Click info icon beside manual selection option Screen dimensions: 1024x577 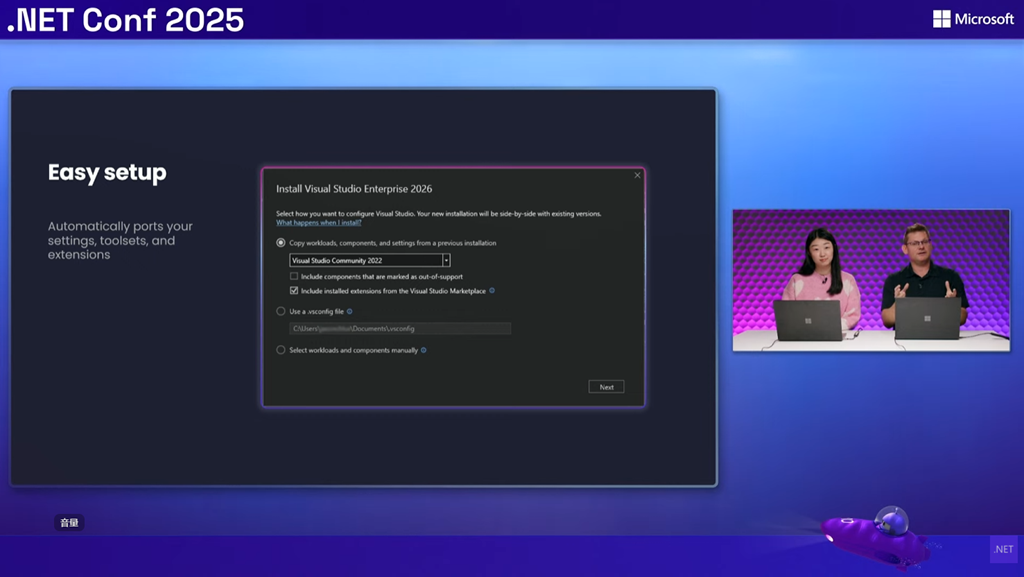(423, 350)
